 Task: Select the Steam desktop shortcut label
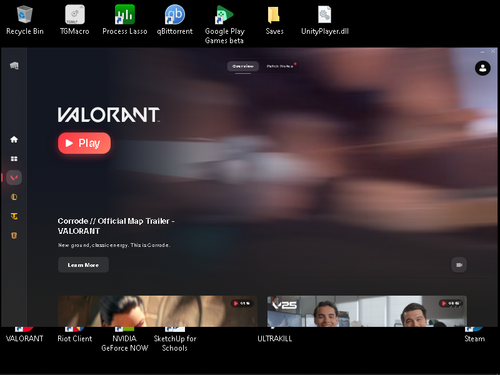(475, 339)
